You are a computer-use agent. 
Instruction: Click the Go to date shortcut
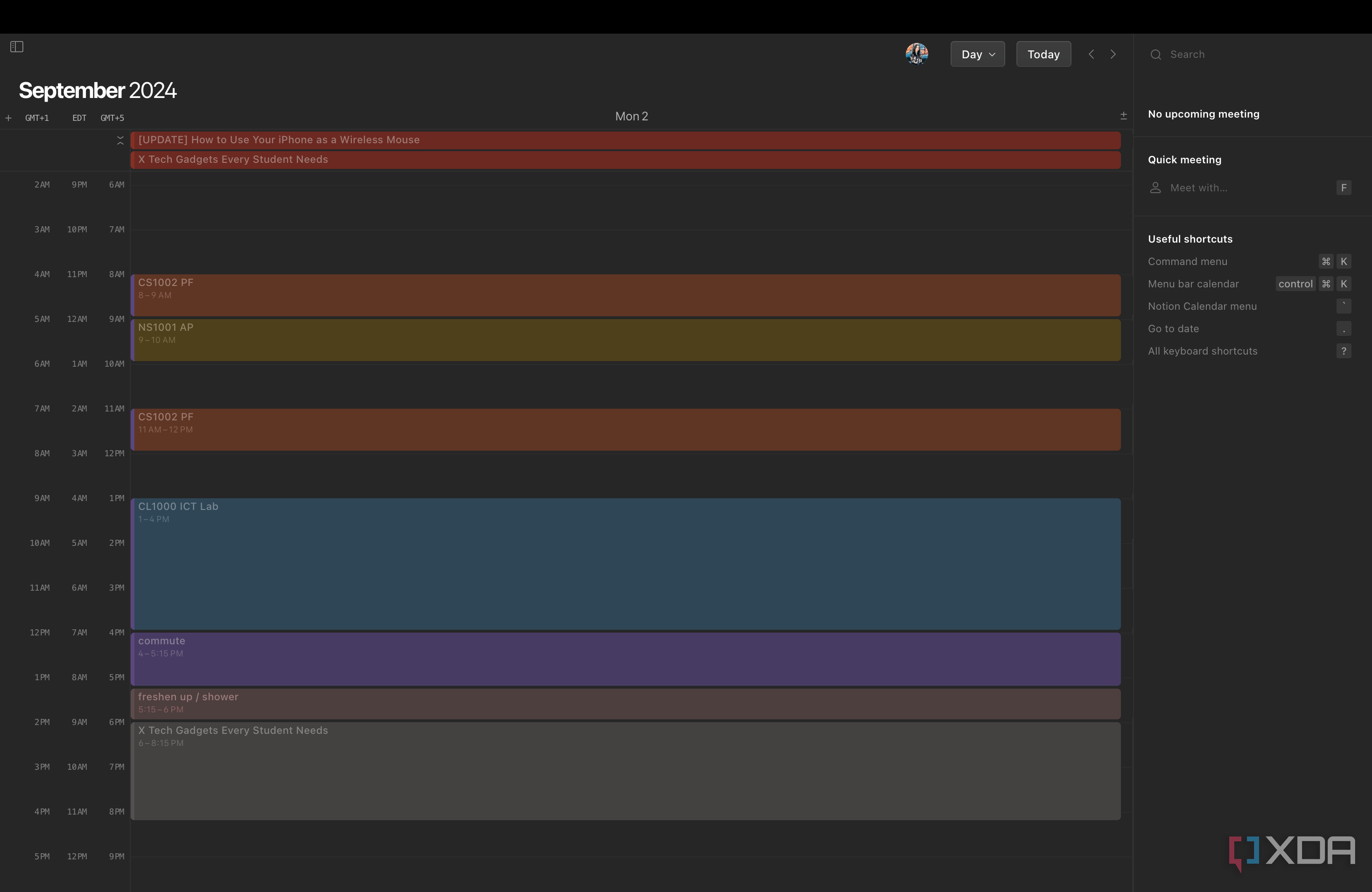pyautogui.click(x=1249, y=329)
